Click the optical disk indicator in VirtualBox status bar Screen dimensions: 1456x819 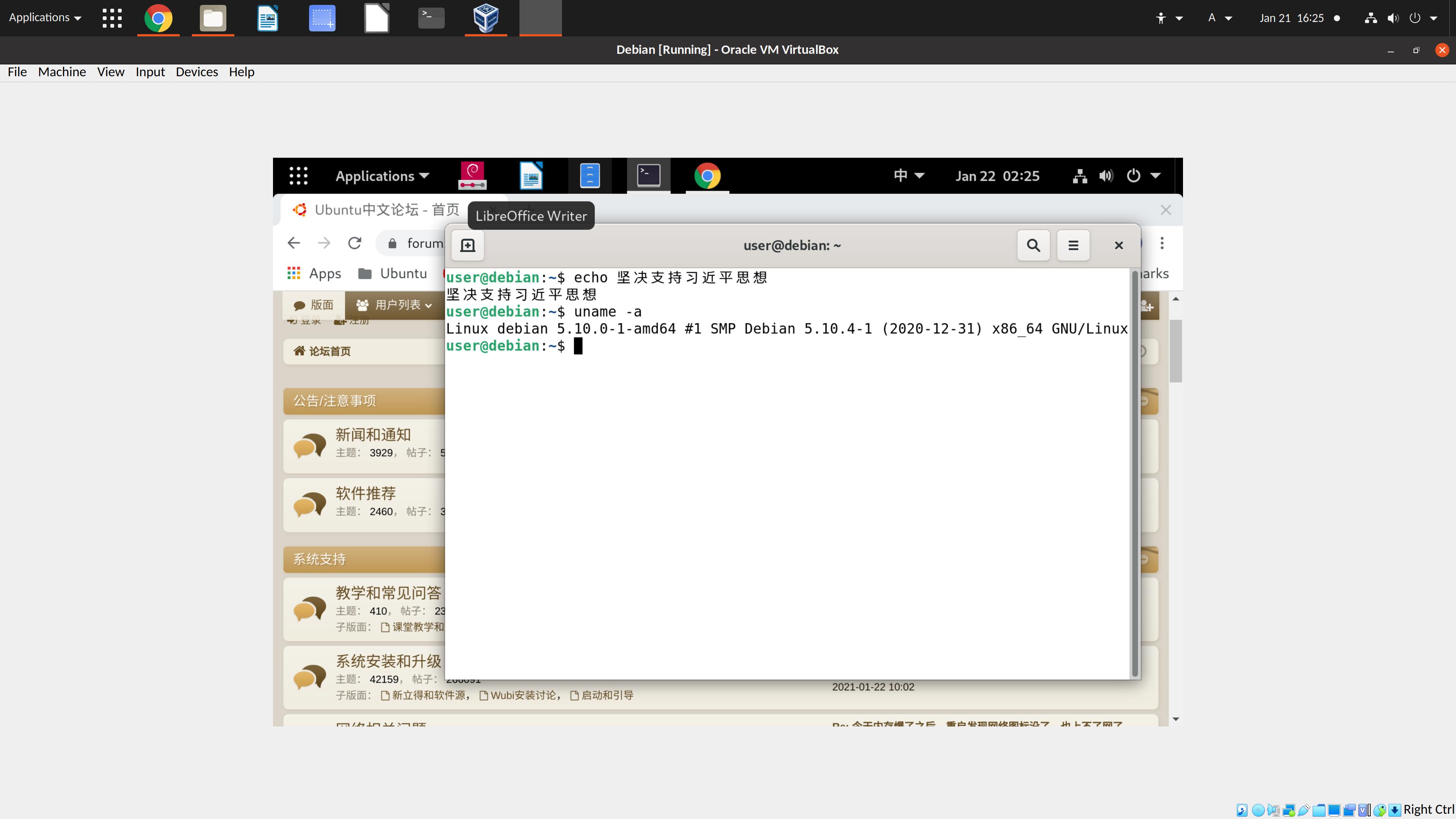(1258, 811)
